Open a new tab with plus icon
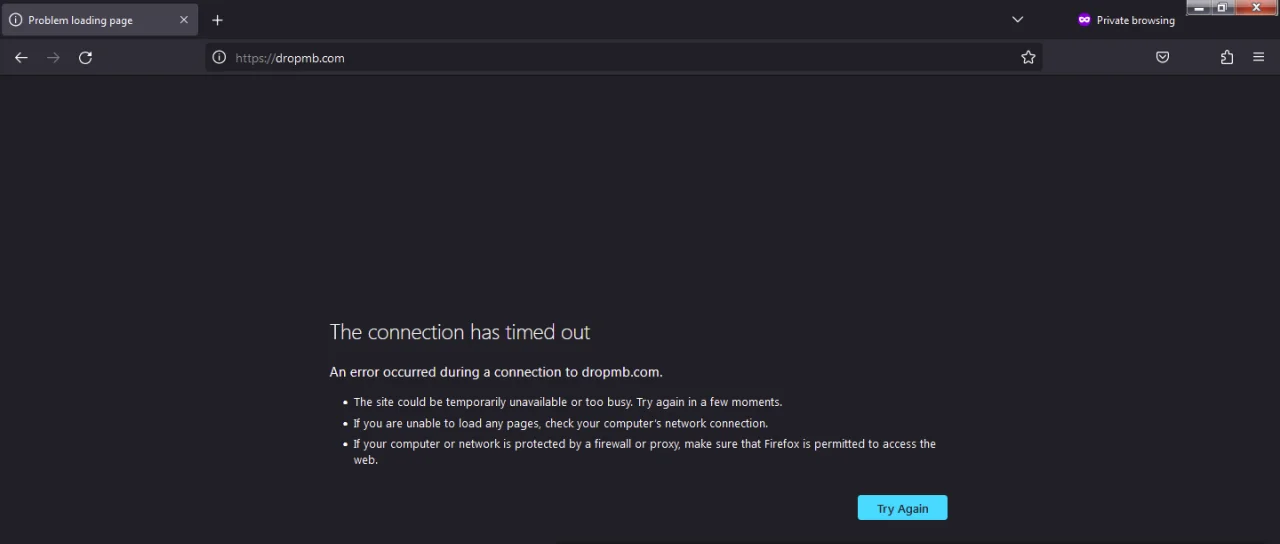1280x544 pixels. point(217,20)
